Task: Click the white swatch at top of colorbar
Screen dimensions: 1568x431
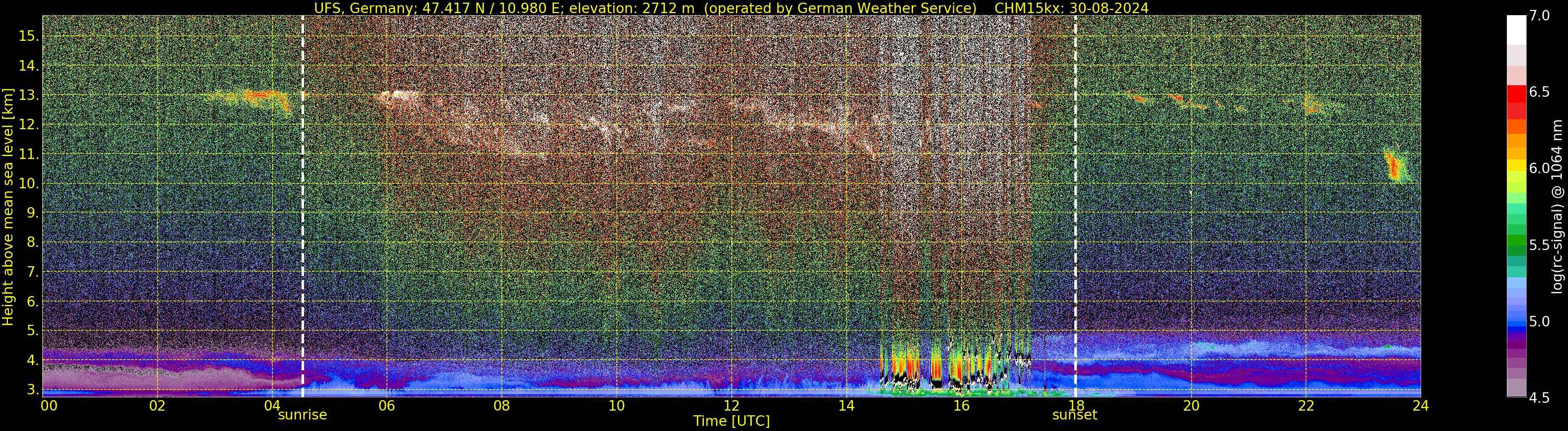Action: (x=1516, y=30)
